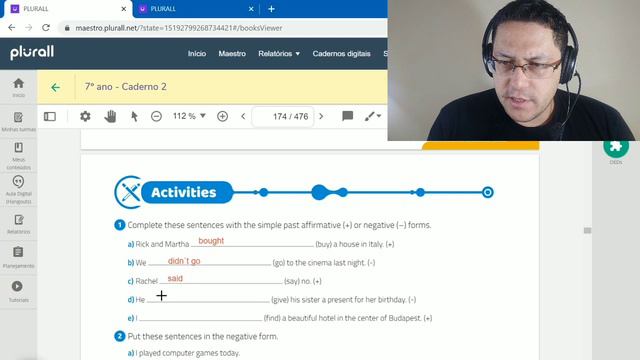Zoom out with minus button

(x=156, y=116)
